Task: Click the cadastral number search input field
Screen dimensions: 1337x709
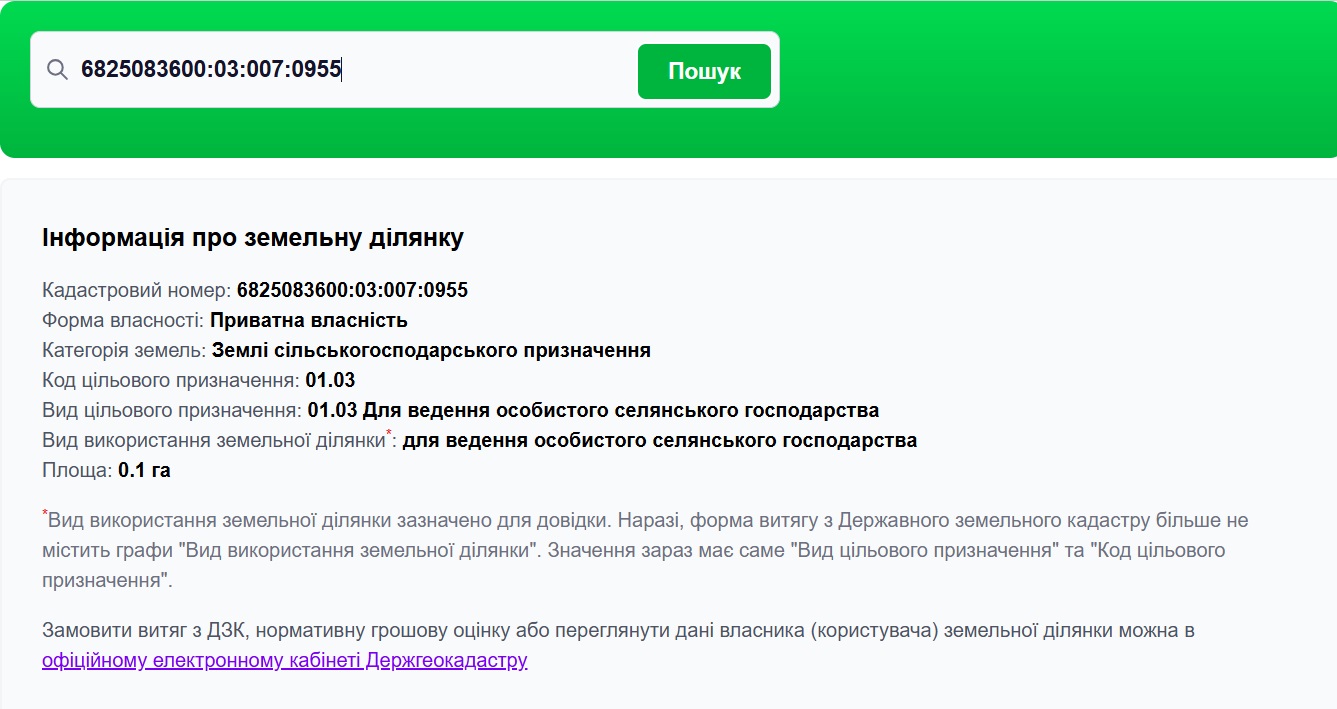Action: click(350, 70)
